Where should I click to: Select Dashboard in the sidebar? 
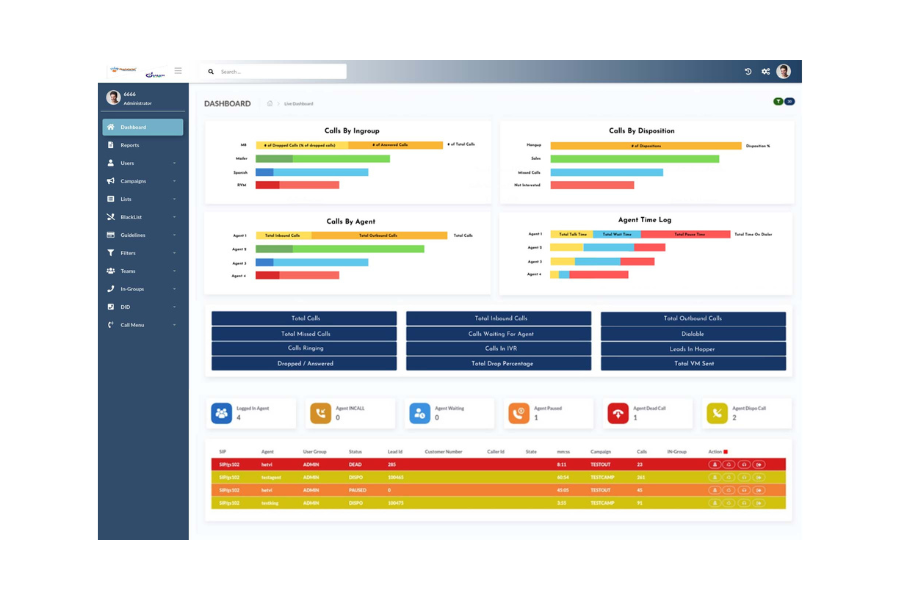click(142, 127)
